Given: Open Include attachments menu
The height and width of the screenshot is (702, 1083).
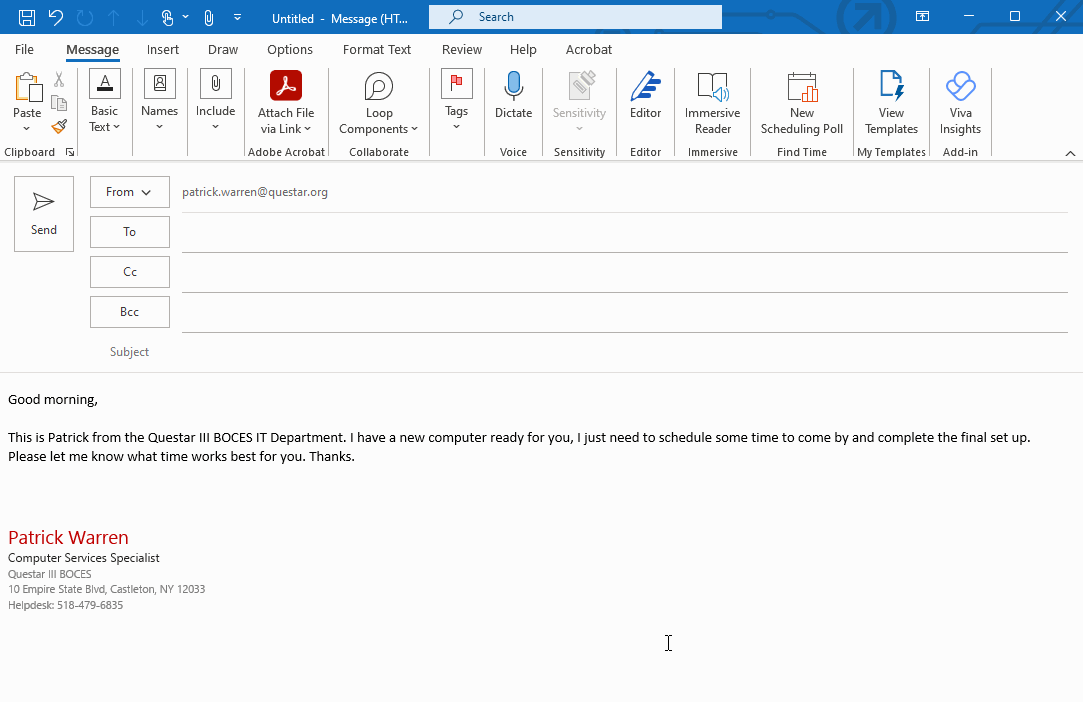Looking at the screenshot, I should pyautogui.click(x=215, y=101).
